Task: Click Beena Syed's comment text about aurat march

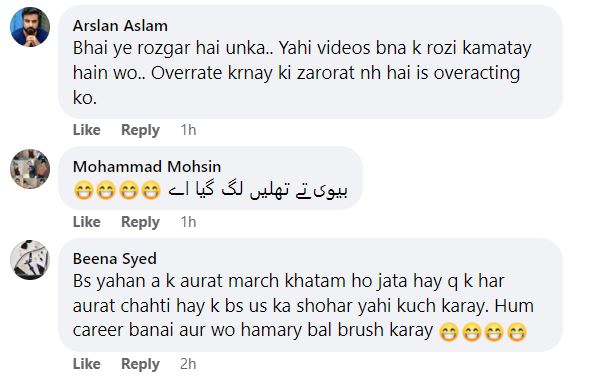Action: click(303, 305)
